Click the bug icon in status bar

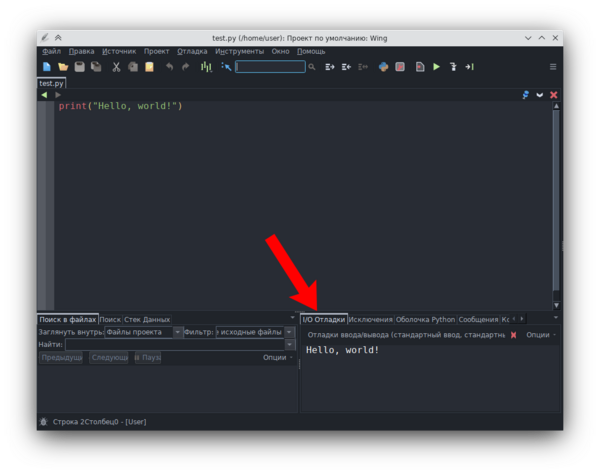coord(42,422)
